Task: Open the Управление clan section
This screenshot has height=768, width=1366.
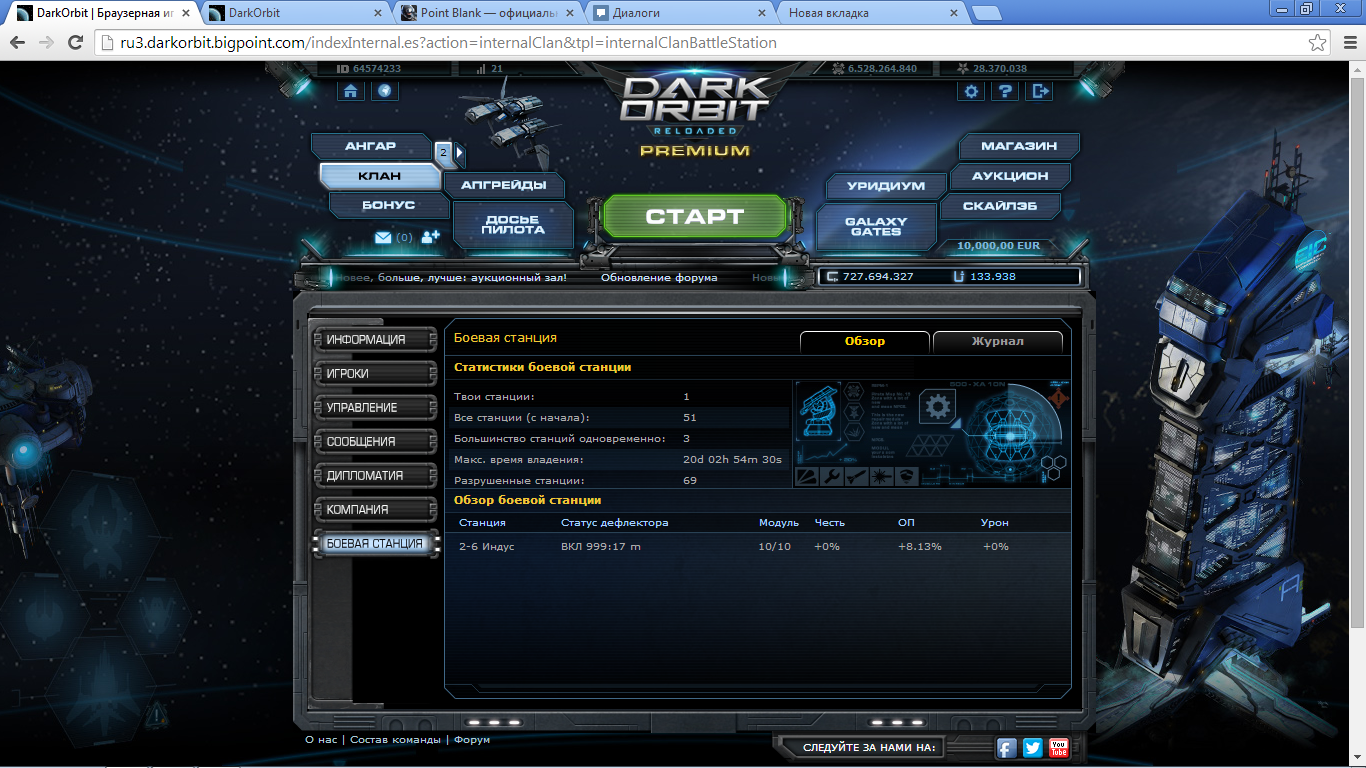Action: pos(375,408)
